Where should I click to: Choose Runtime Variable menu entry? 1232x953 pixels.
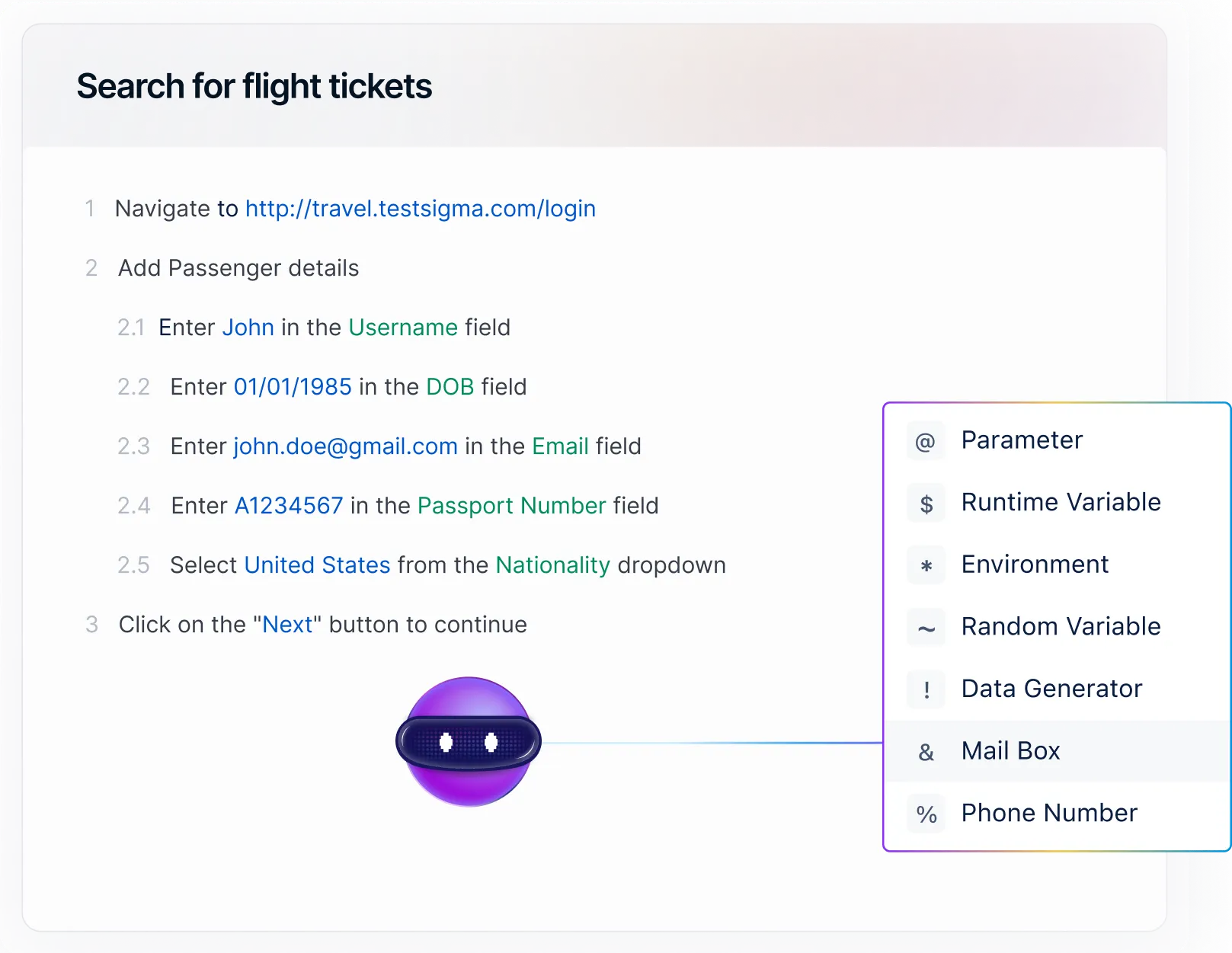click(1061, 503)
